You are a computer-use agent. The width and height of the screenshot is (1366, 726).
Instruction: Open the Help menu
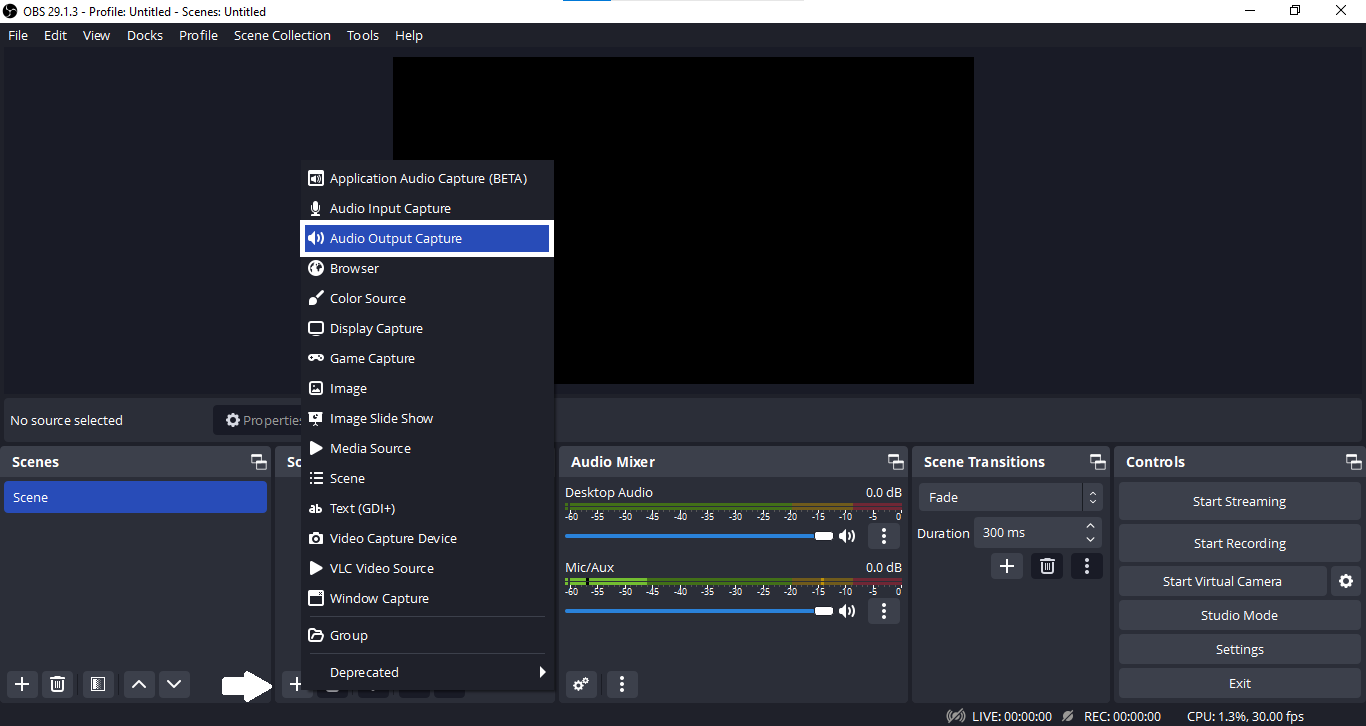click(409, 35)
